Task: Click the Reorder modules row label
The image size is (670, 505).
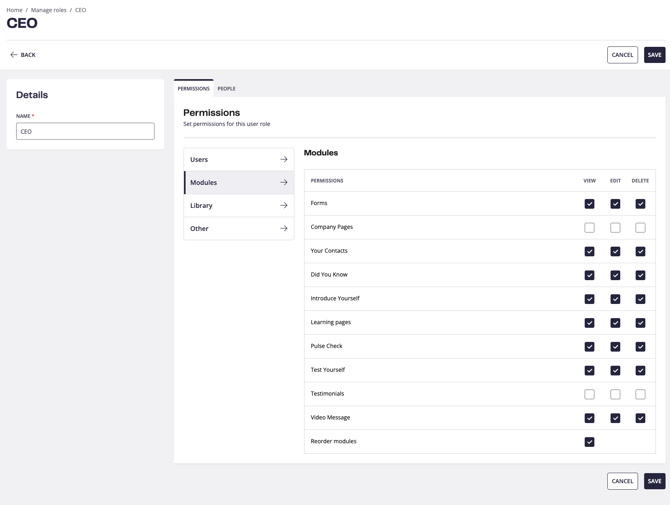Action: click(333, 441)
